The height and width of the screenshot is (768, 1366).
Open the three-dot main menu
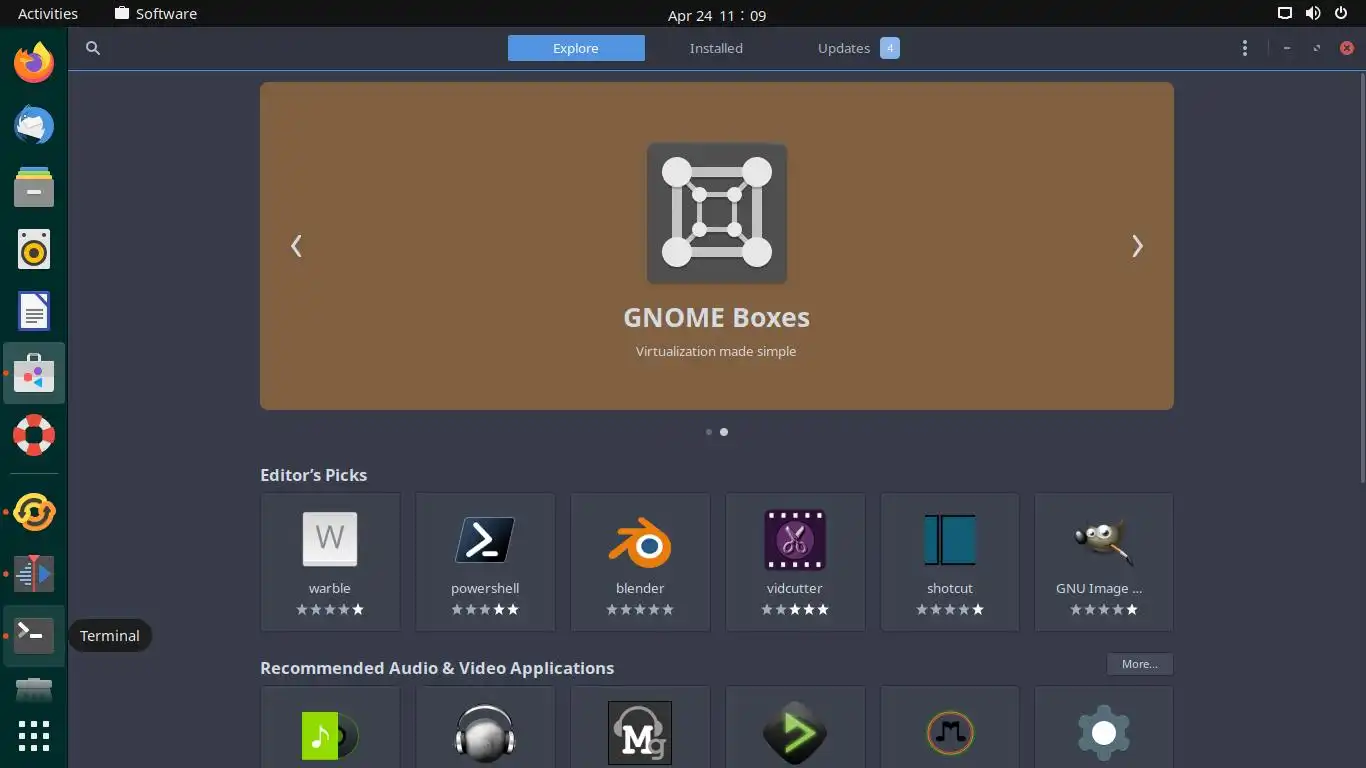tap(1244, 48)
